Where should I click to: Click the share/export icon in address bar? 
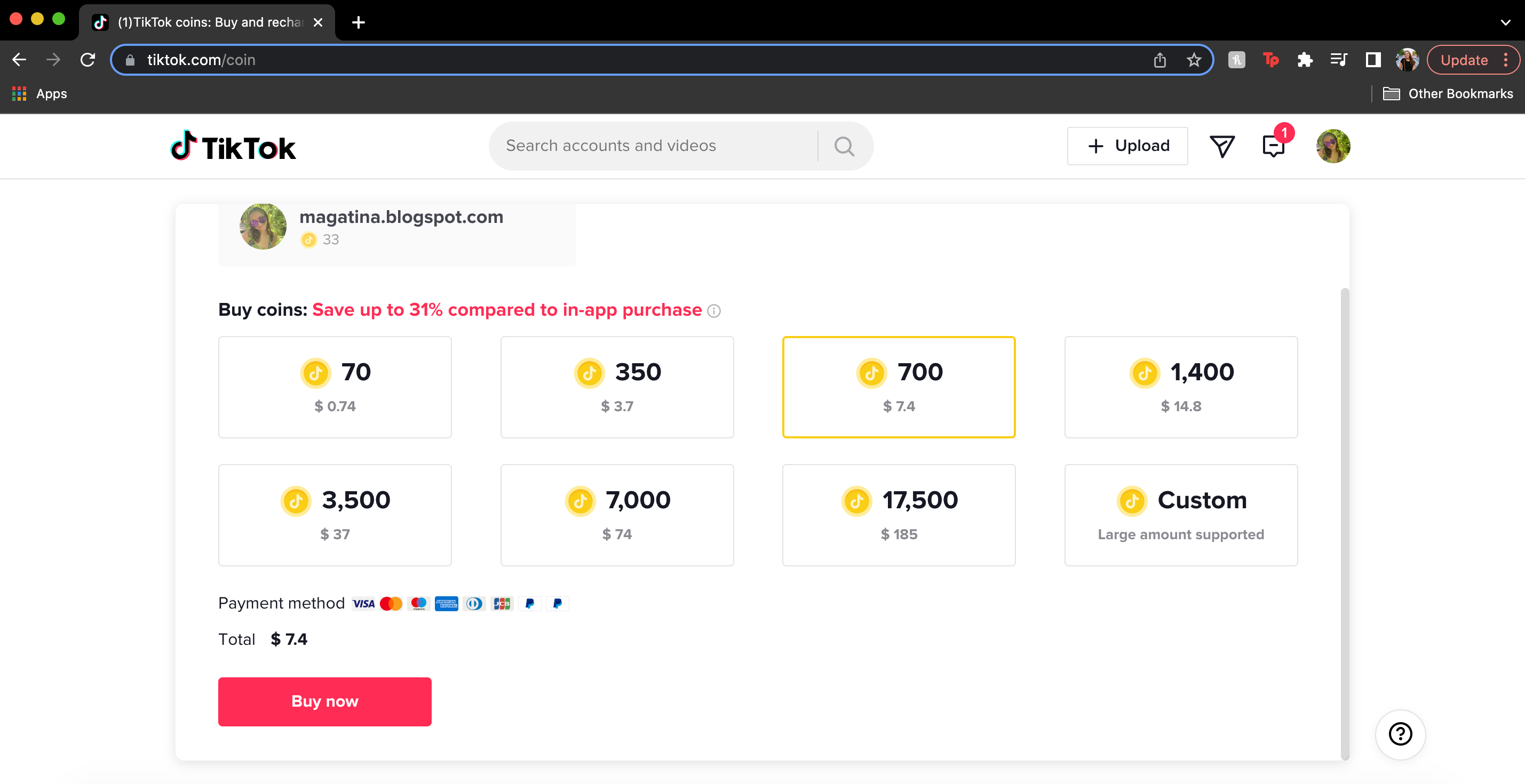pyautogui.click(x=1160, y=60)
